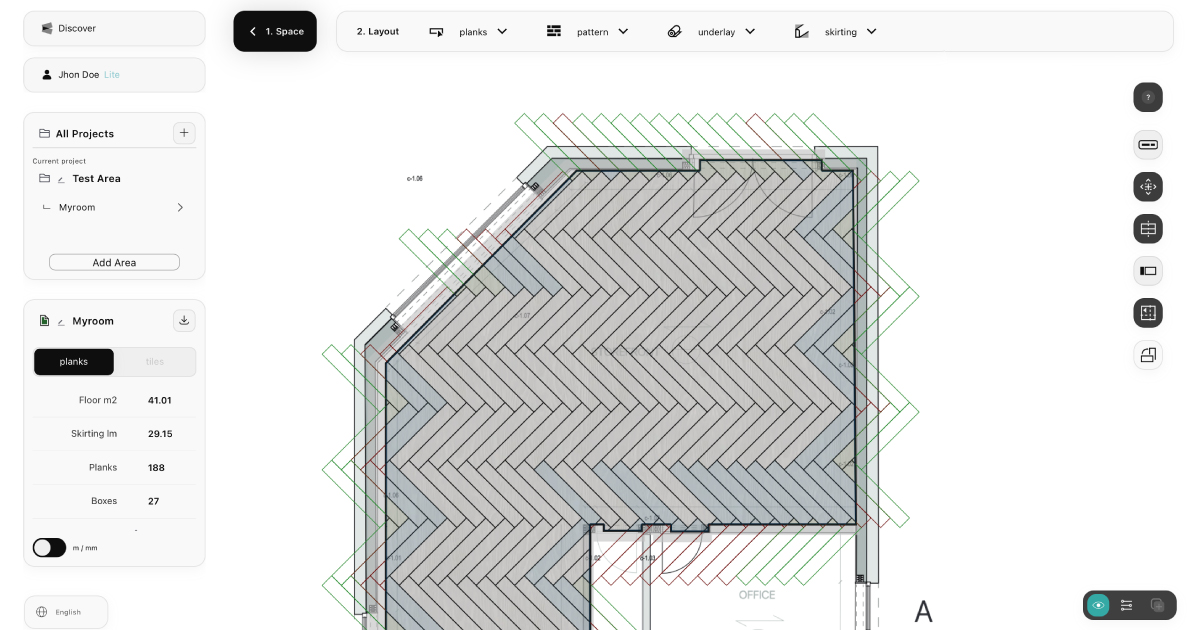This screenshot has width=1200, height=630.
Task: Switch to the tiles option
Action: click(155, 362)
